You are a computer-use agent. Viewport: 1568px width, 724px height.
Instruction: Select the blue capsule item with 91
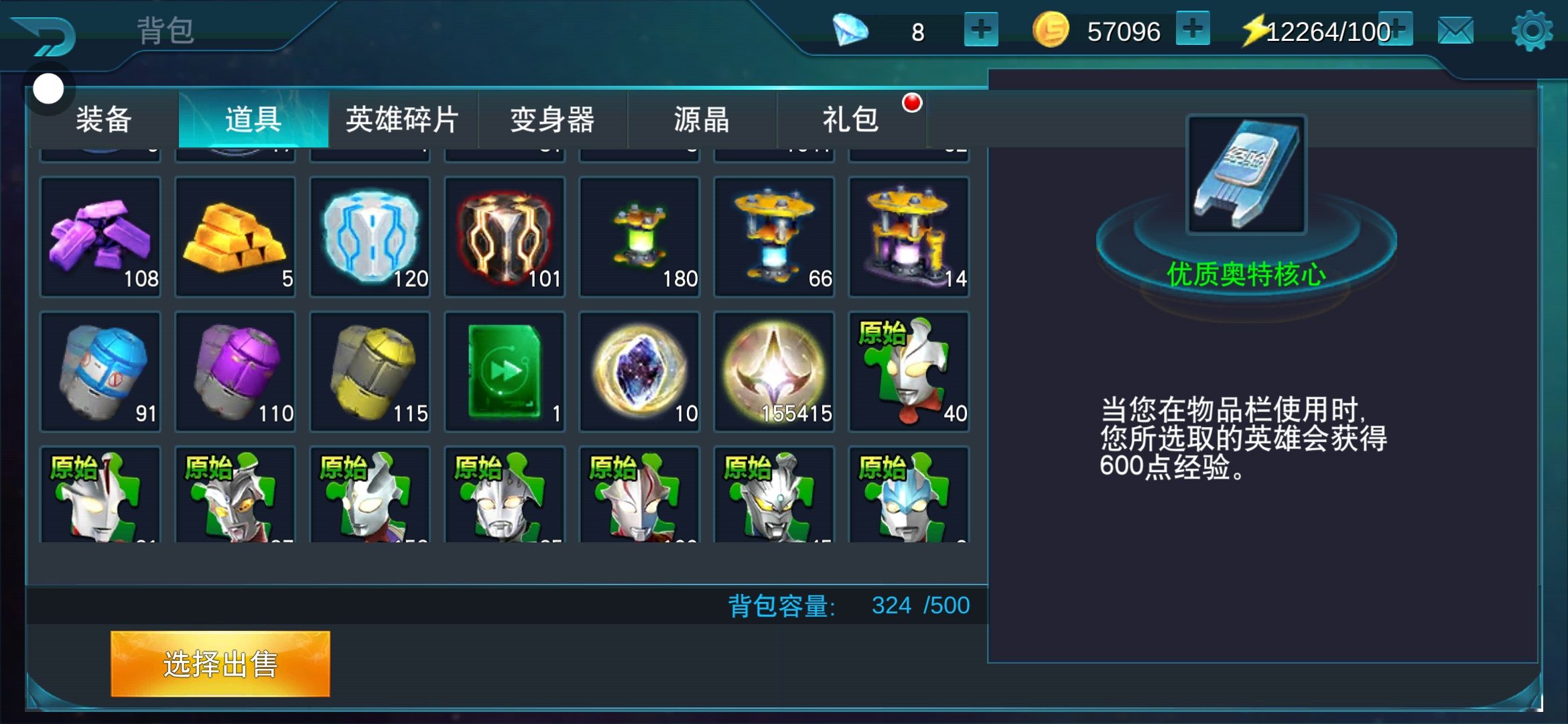pos(101,371)
